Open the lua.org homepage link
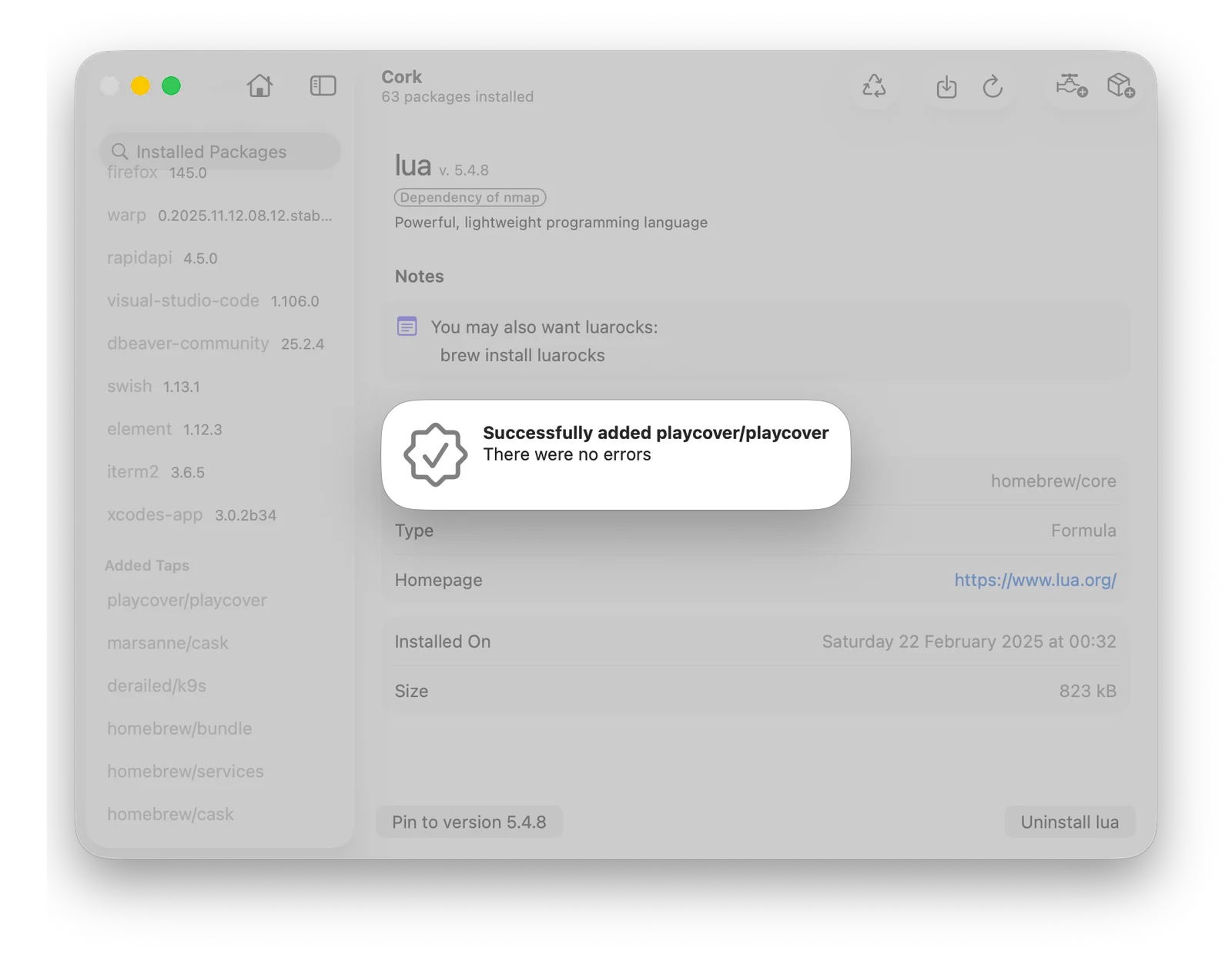Viewport: 1232px width, 958px height. (1035, 580)
